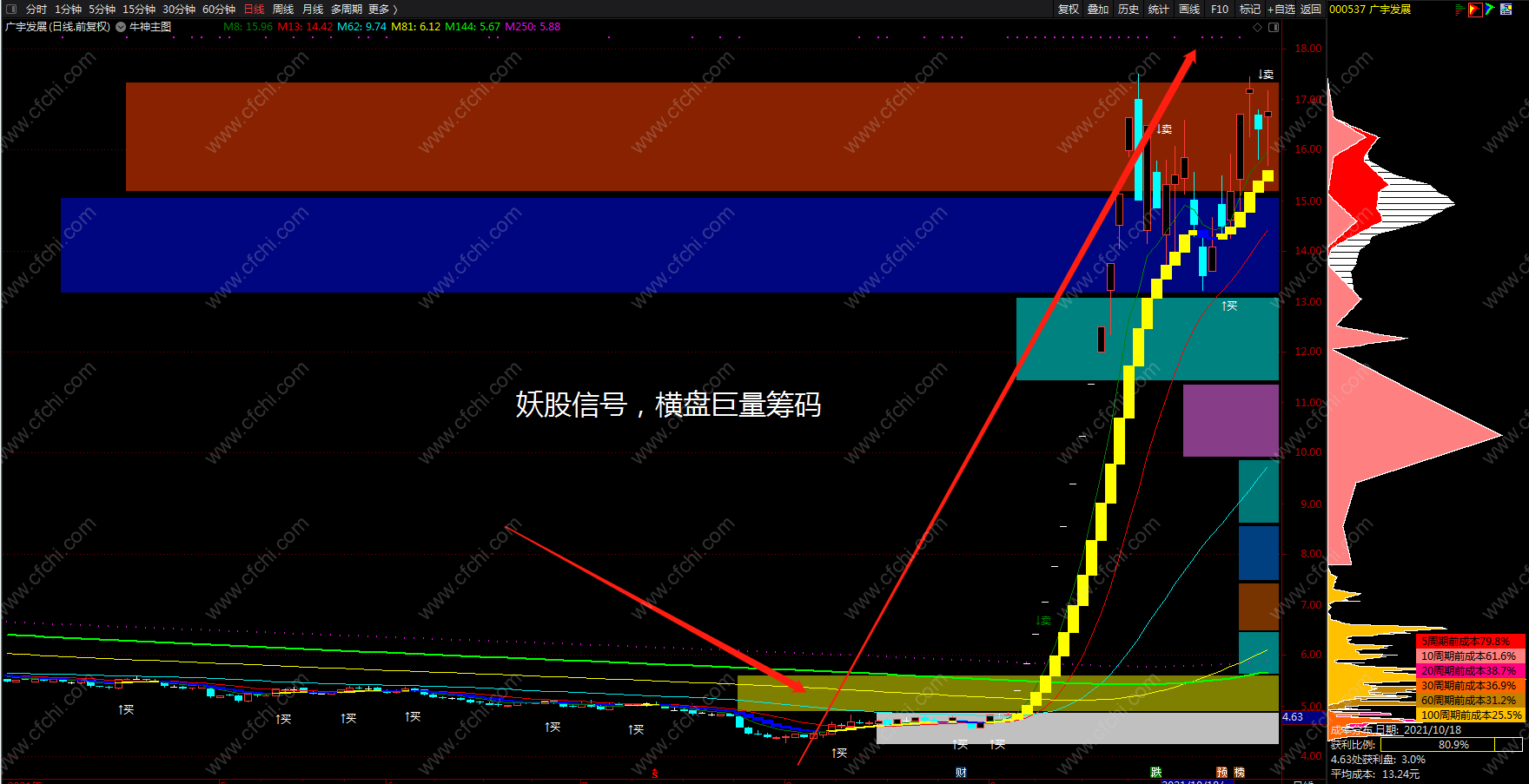Toggle the left panel icon before 分时
The width and height of the screenshot is (1529, 784).
click(x=11, y=10)
